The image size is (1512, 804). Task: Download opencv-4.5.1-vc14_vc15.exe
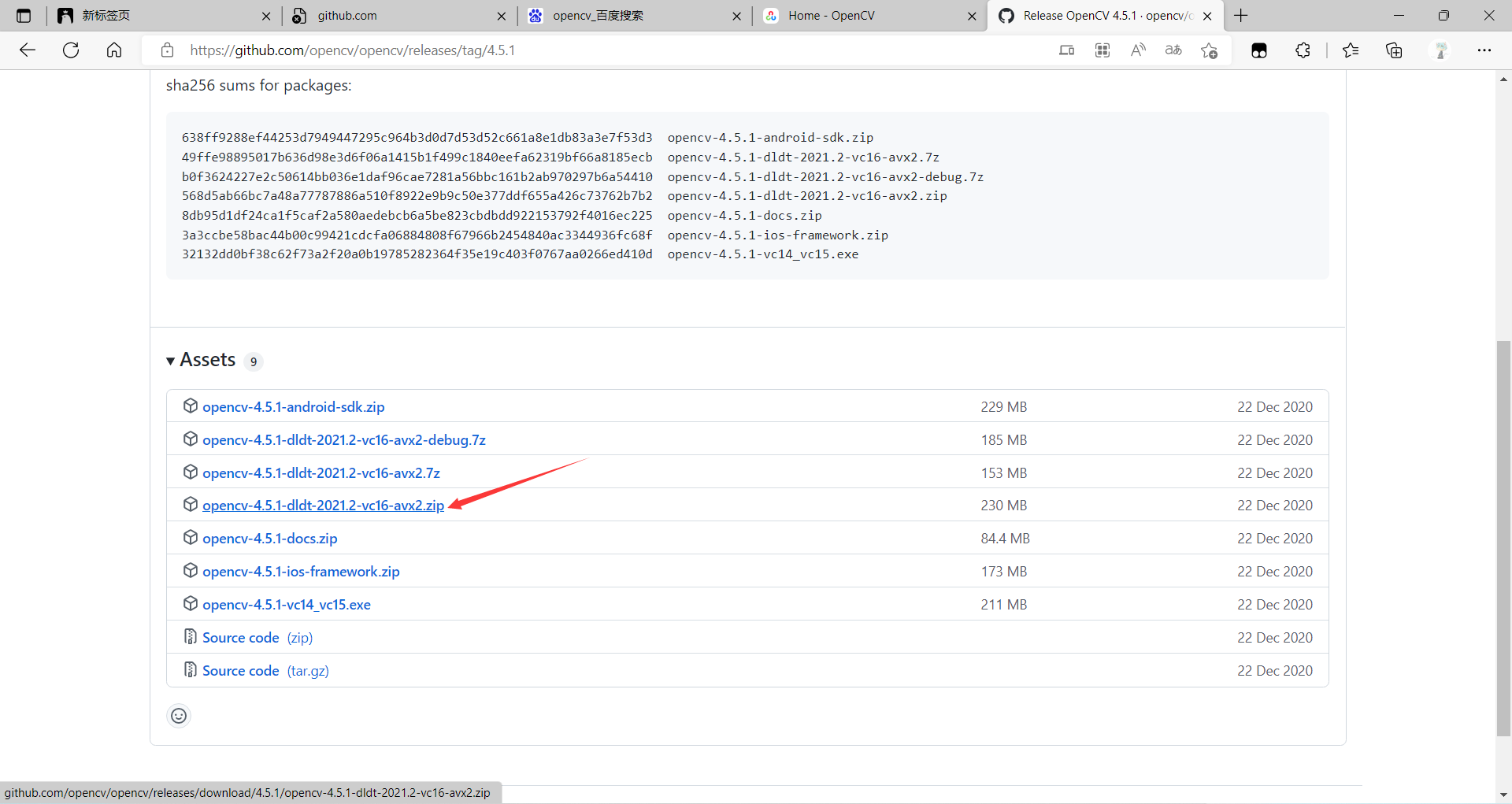point(287,605)
